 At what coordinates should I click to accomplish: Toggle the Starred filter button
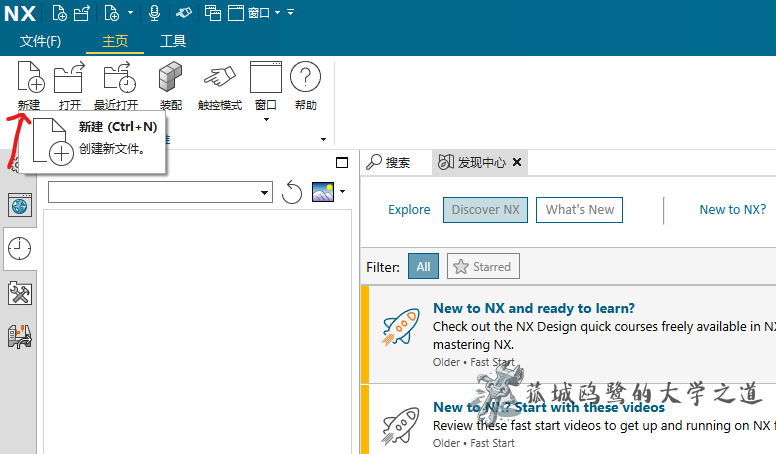(x=483, y=266)
